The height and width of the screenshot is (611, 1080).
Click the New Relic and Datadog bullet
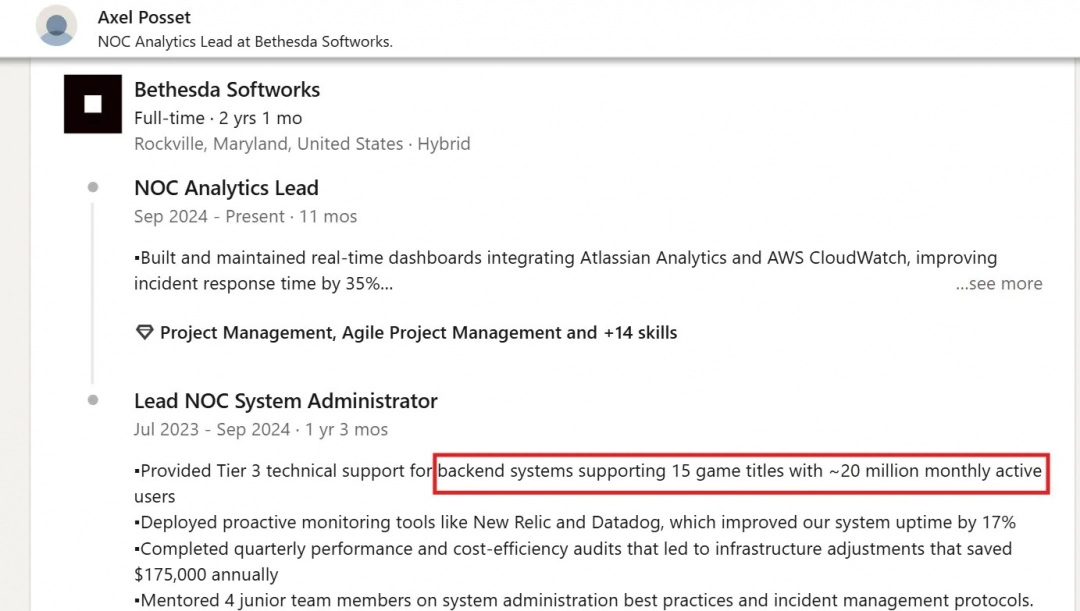coord(575,523)
